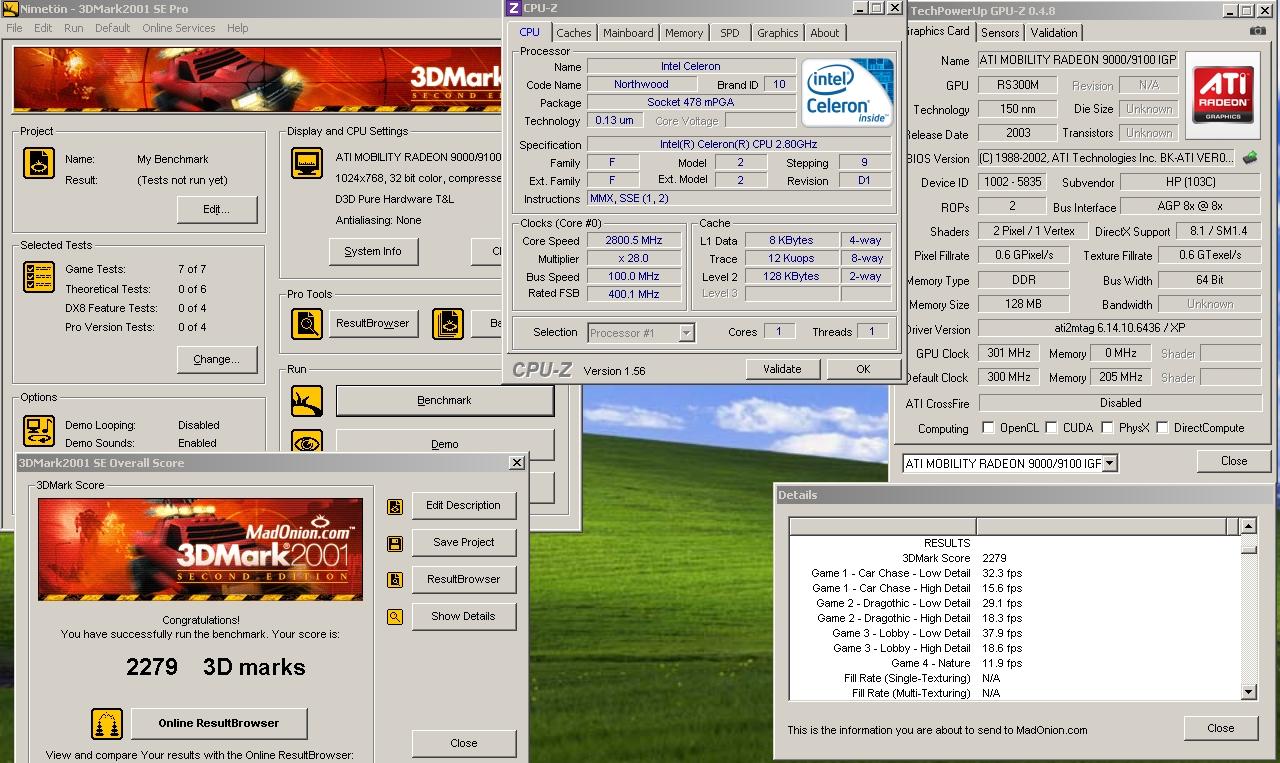The width and height of the screenshot is (1280, 763).
Task: Switch to the Caches tab in CPU-Z
Action: click(574, 33)
